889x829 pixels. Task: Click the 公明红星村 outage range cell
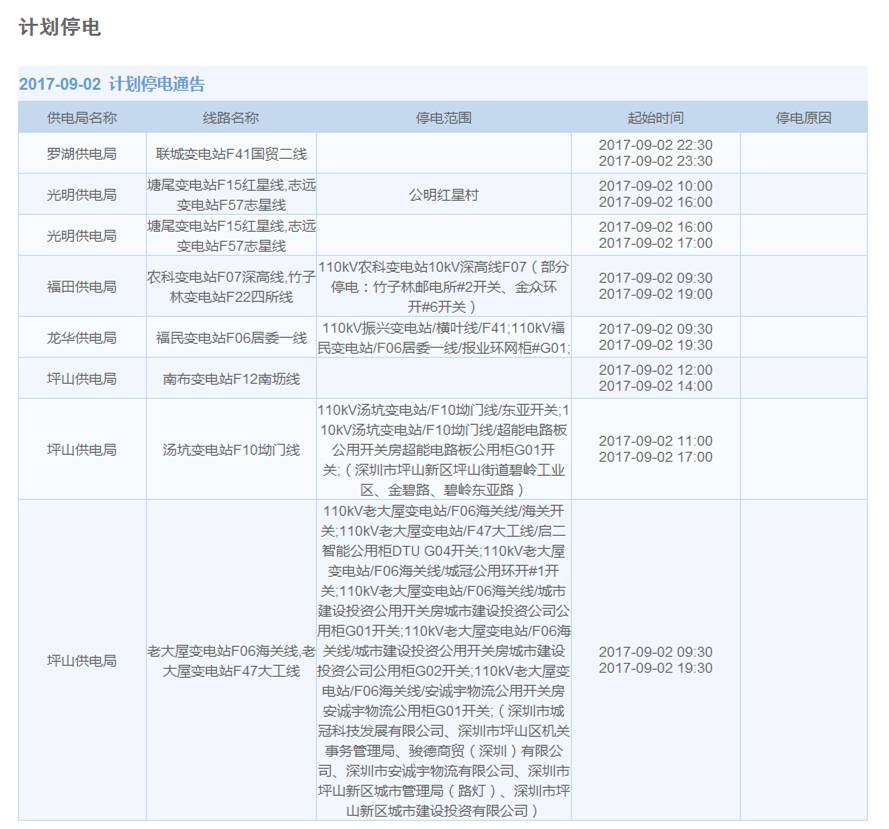tap(443, 194)
